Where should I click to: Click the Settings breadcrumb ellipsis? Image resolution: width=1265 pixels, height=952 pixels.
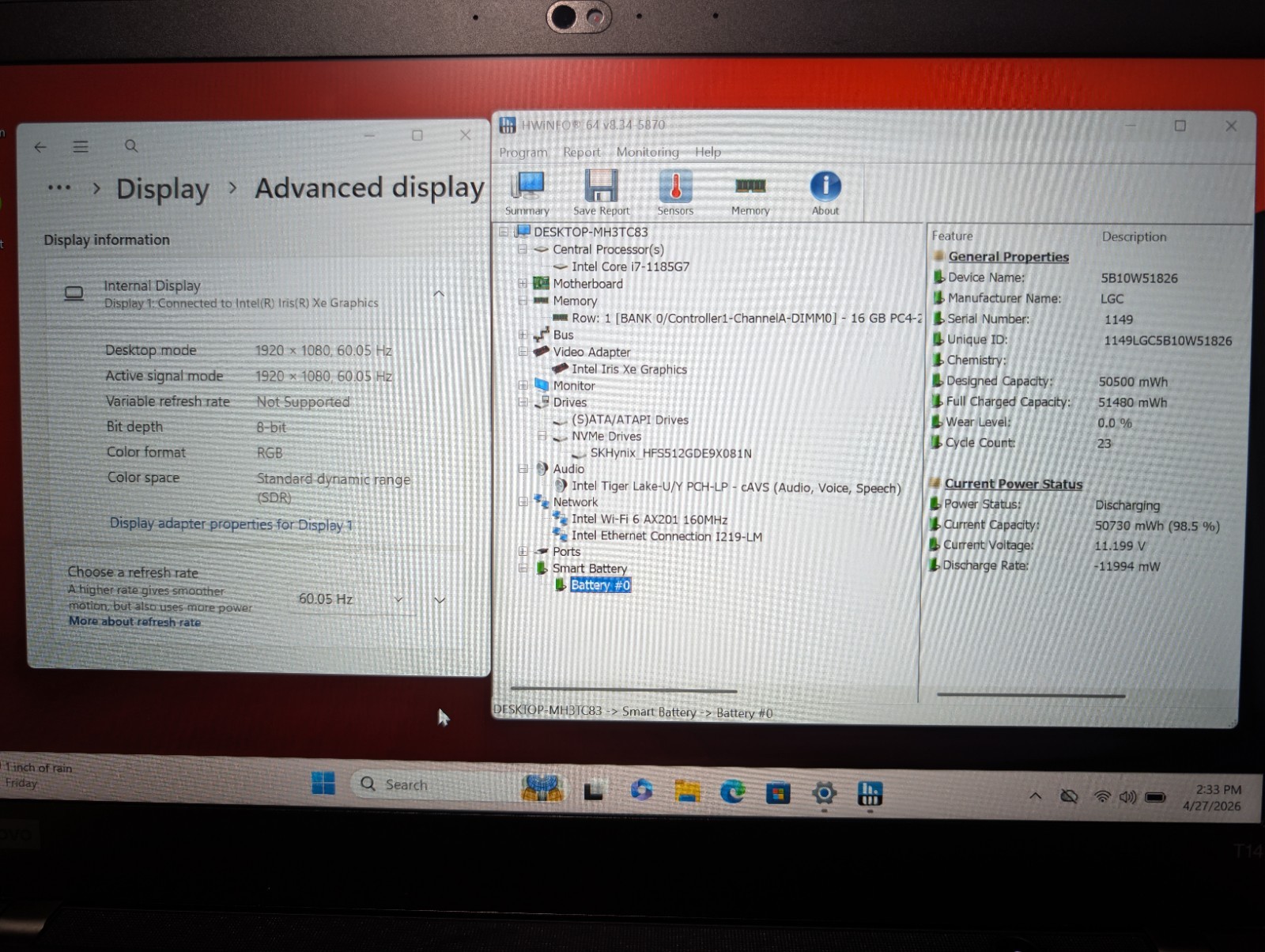point(59,188)
